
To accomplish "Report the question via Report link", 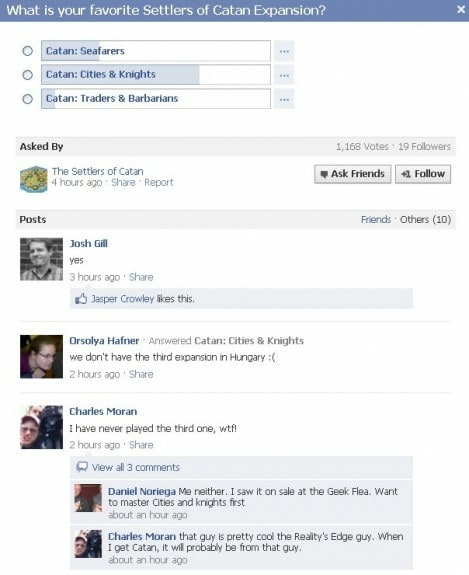I will (158, 182).
